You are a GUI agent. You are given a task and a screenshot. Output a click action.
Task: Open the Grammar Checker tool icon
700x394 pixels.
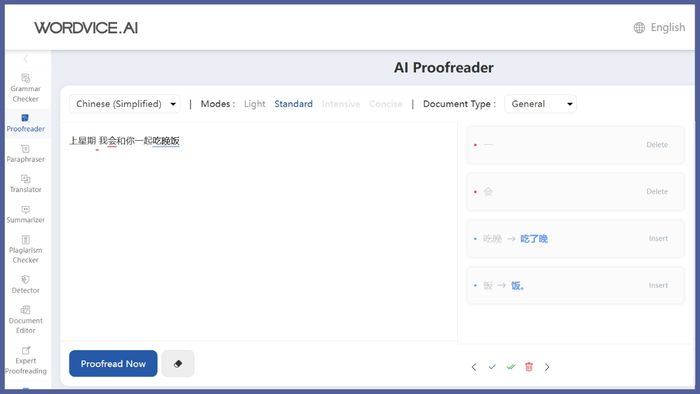[25, 78]
